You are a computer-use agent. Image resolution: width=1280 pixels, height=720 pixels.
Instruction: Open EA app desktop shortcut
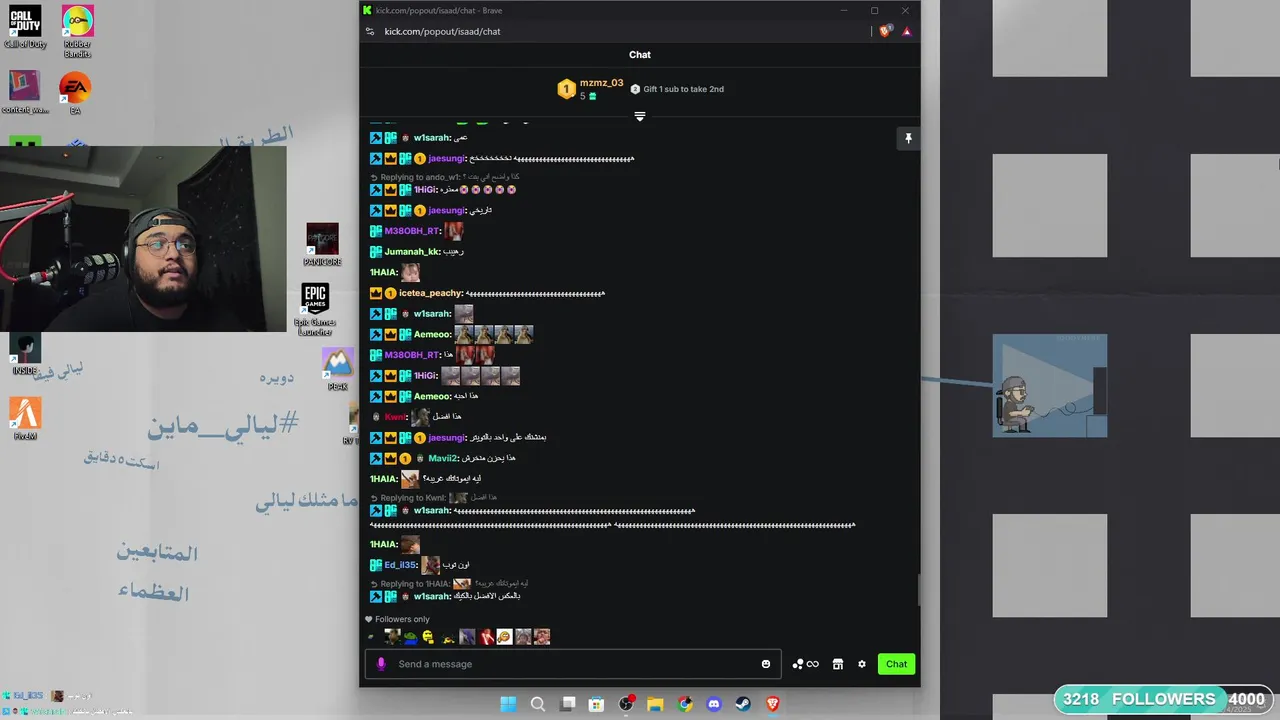pos(75,93)
